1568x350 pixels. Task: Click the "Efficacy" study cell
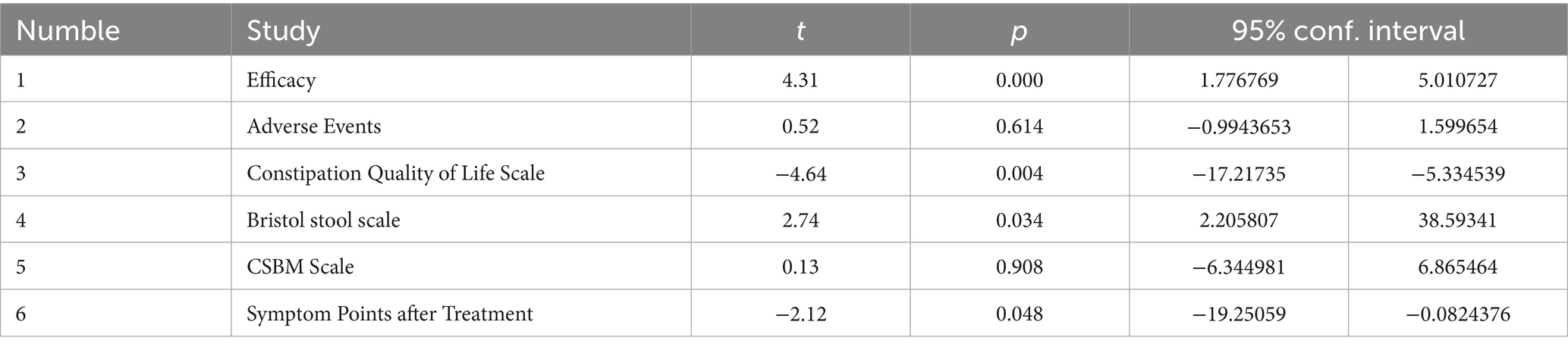pos(281,80)
